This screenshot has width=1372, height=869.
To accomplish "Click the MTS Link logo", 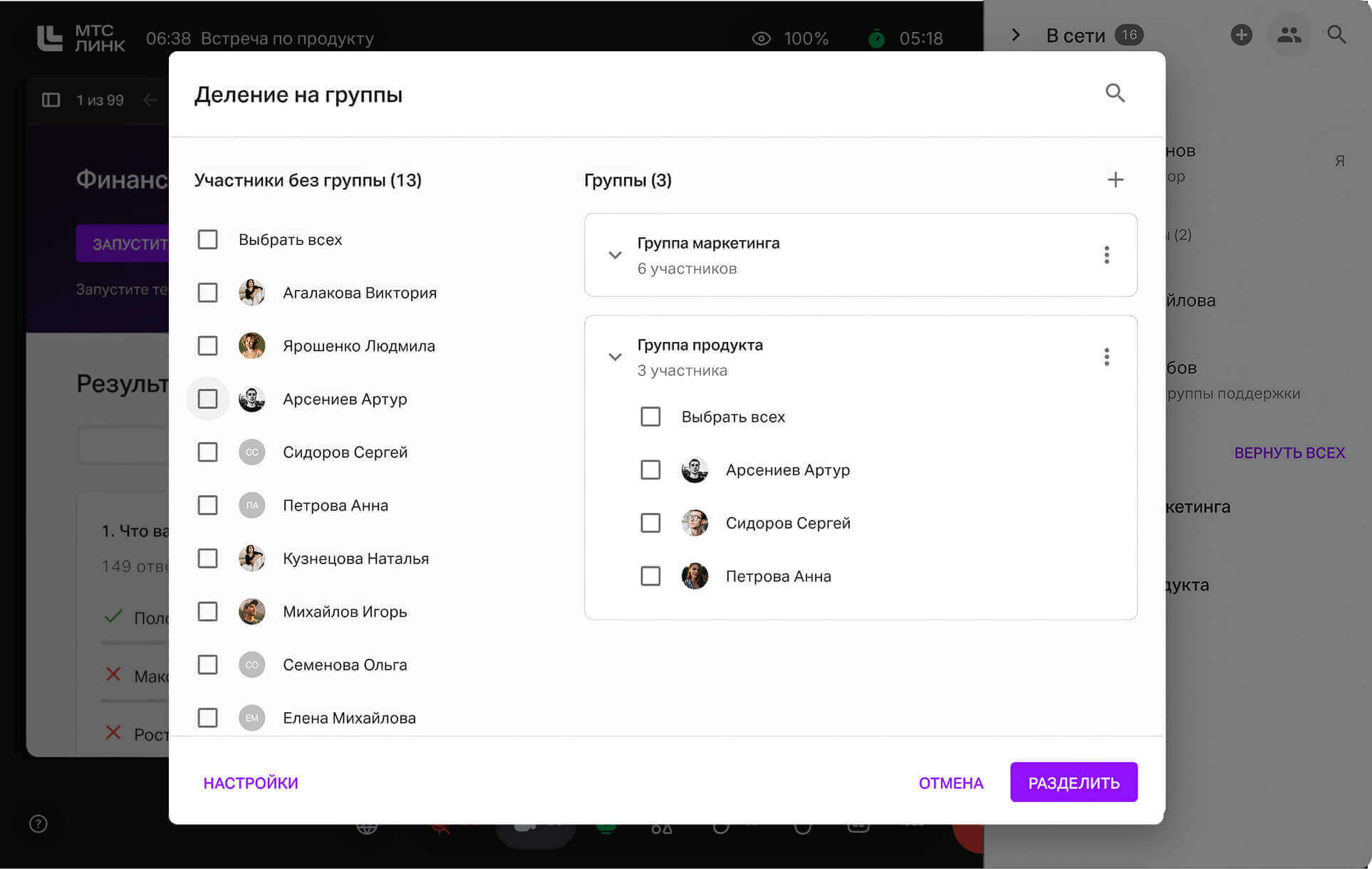I will [81, 38].
